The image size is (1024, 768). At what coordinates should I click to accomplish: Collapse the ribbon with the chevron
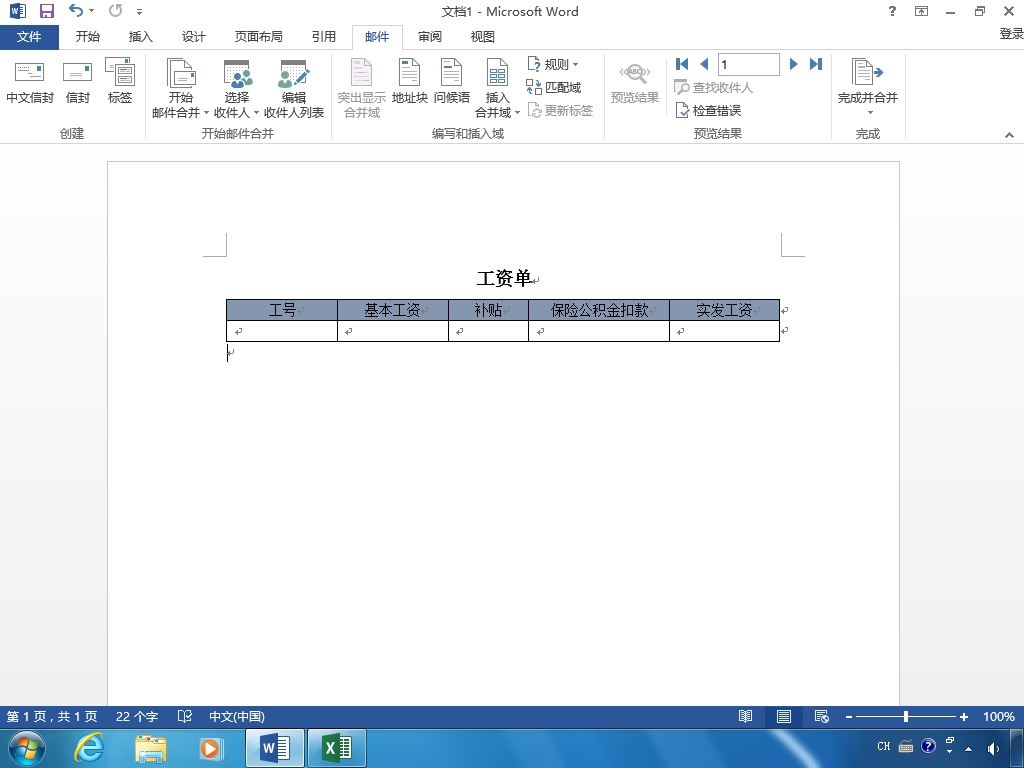coord(1009,135)
